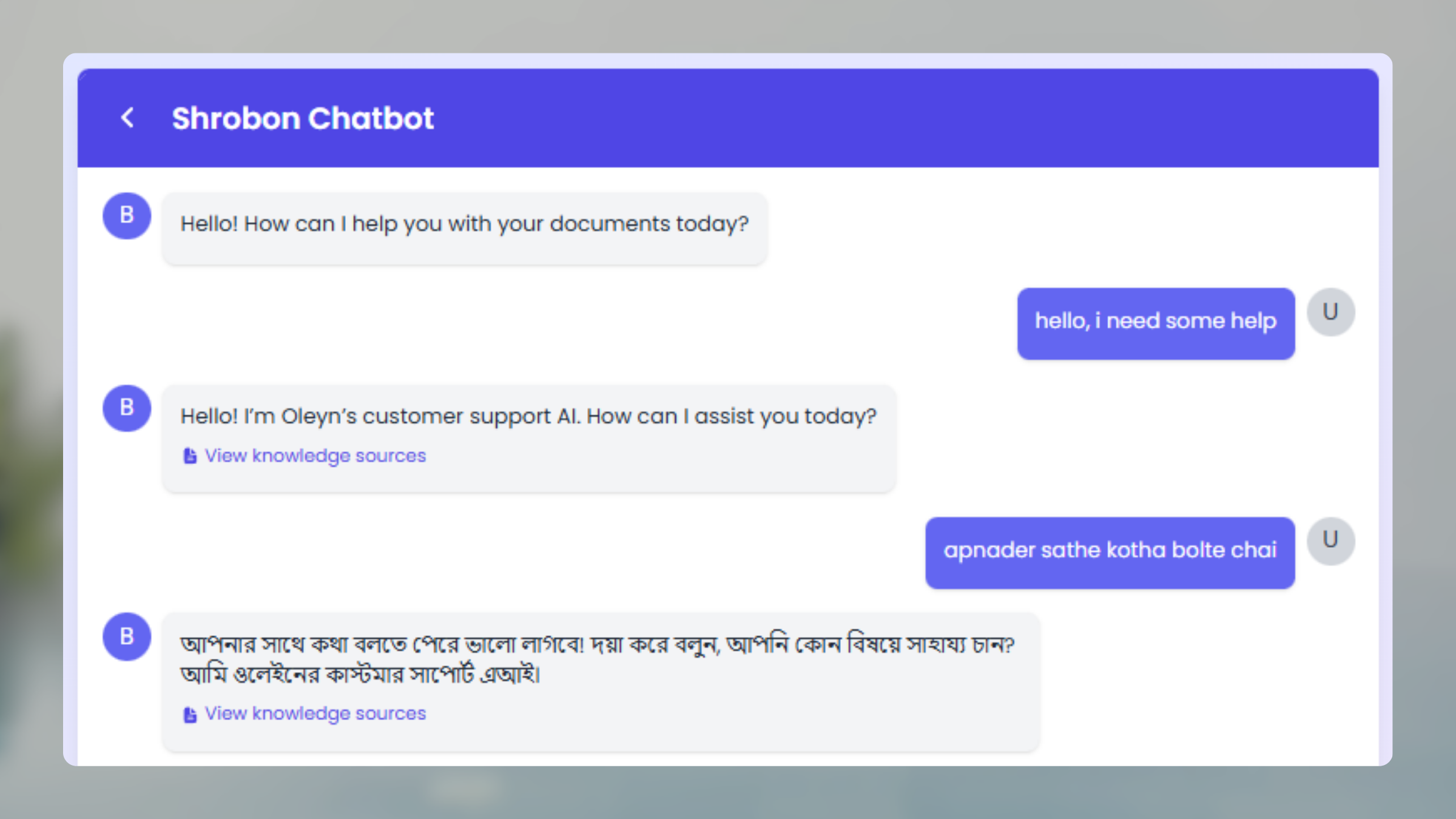The image size is (1456, 819).
Task: Click the back arrow in the header
Action: (x=127, y=118)
